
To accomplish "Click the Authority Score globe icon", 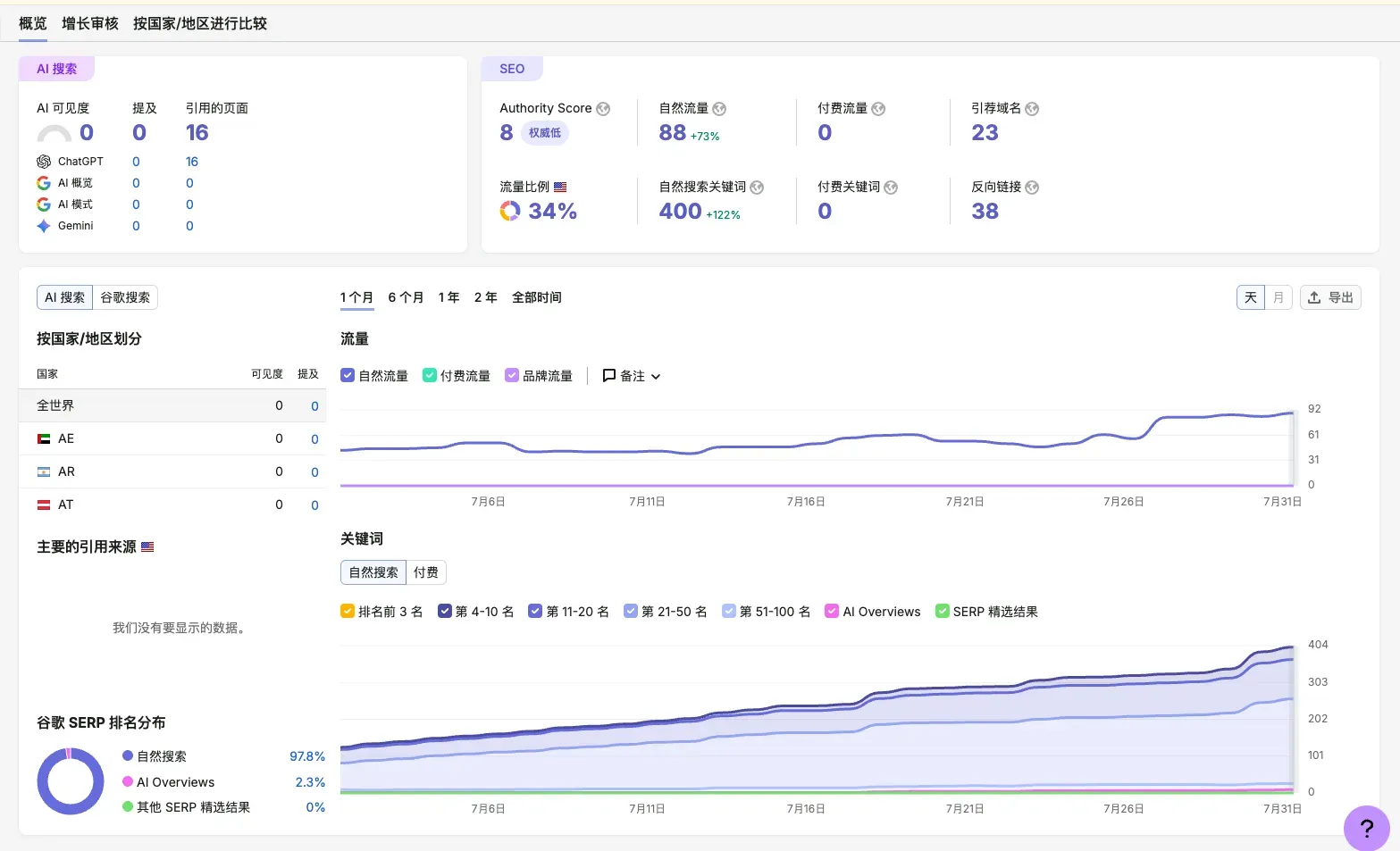I will 603,109.
